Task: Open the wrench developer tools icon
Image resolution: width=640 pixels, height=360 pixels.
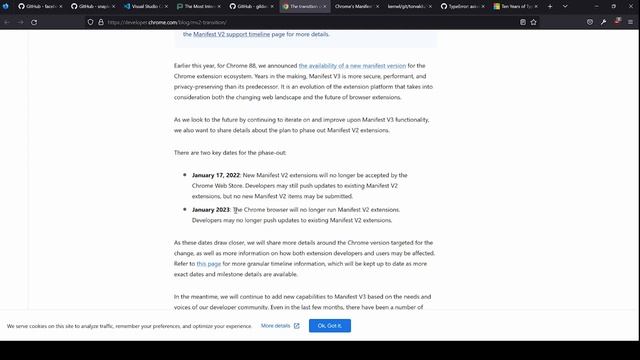Action: click(603, 22)
